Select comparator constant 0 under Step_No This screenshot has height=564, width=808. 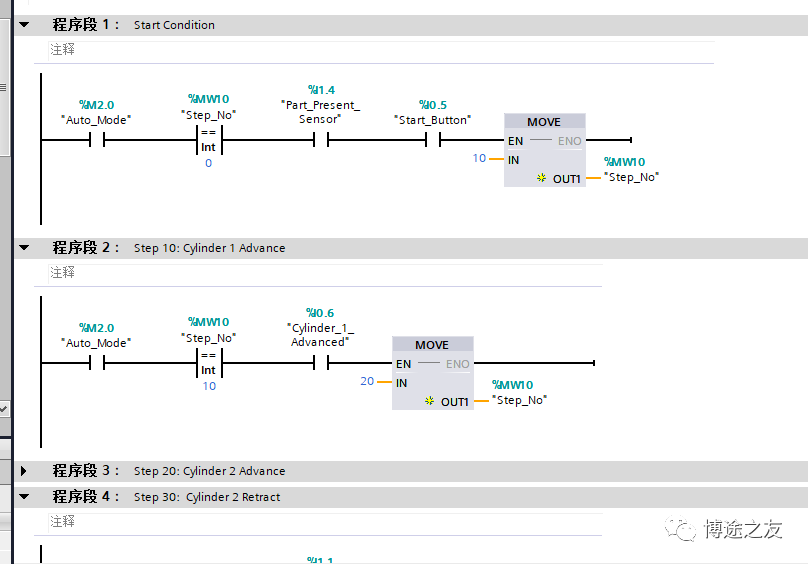pyautogui.click(x=208, y=163)
